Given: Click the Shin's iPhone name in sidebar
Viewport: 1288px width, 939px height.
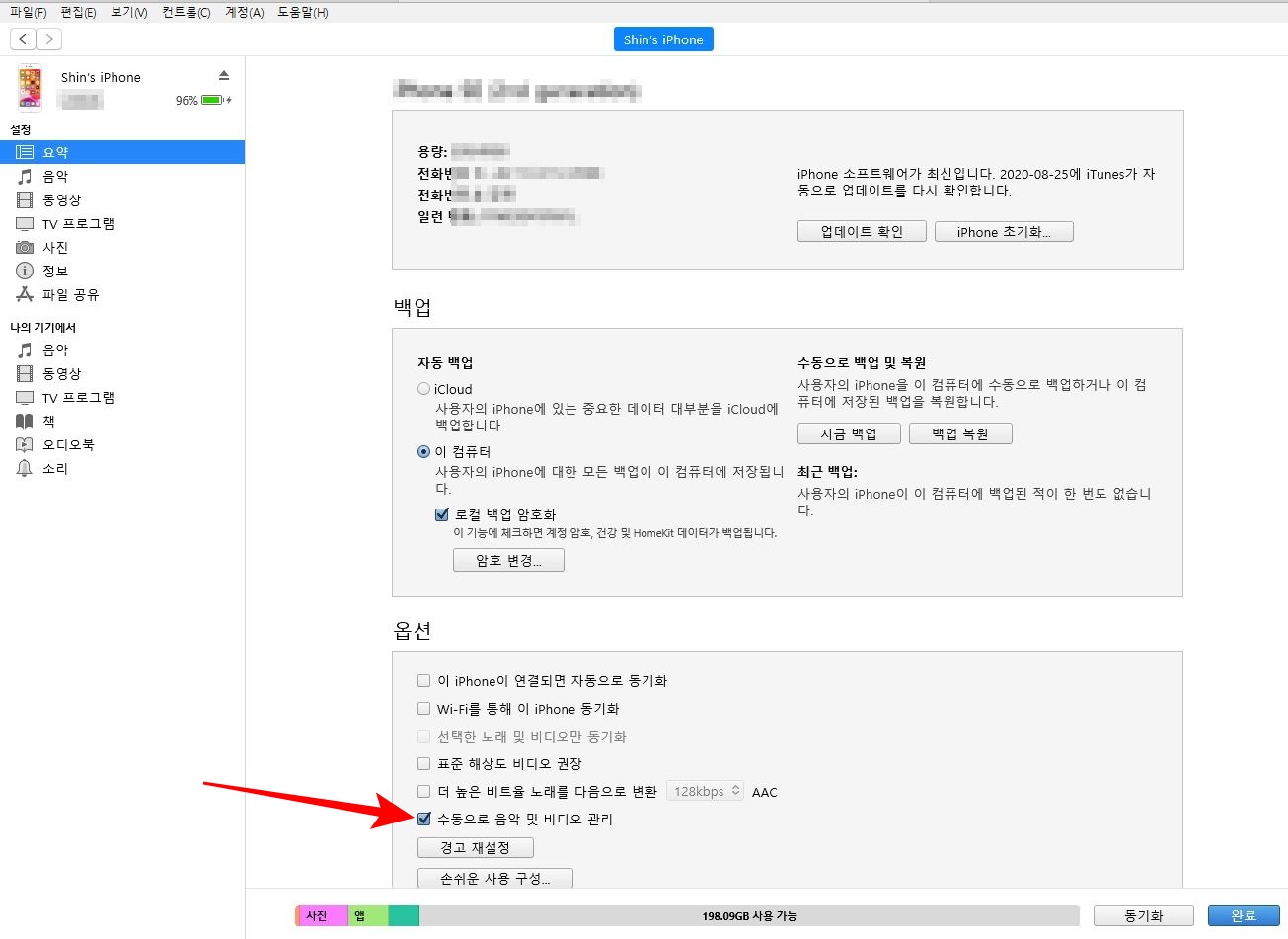Looking at the screenshot, I should coord(101,77).
